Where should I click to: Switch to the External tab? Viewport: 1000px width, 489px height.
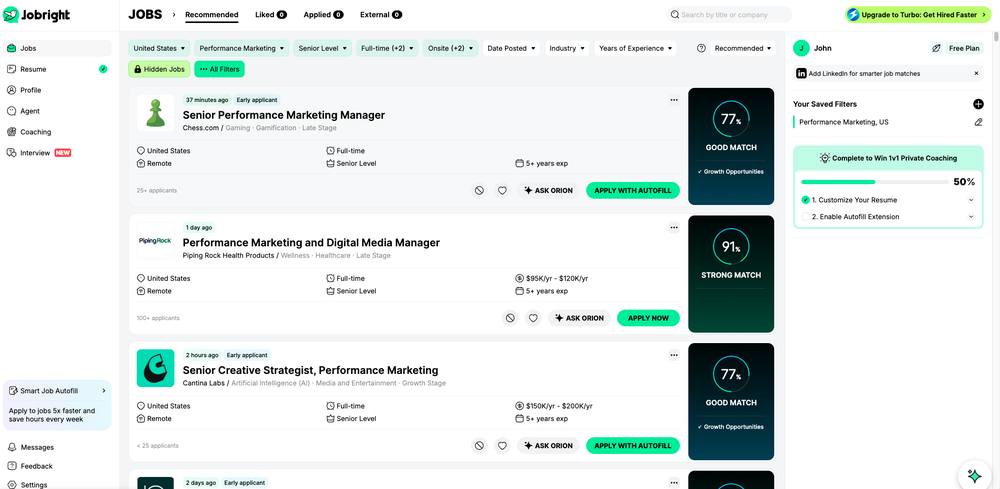(381, 15)
